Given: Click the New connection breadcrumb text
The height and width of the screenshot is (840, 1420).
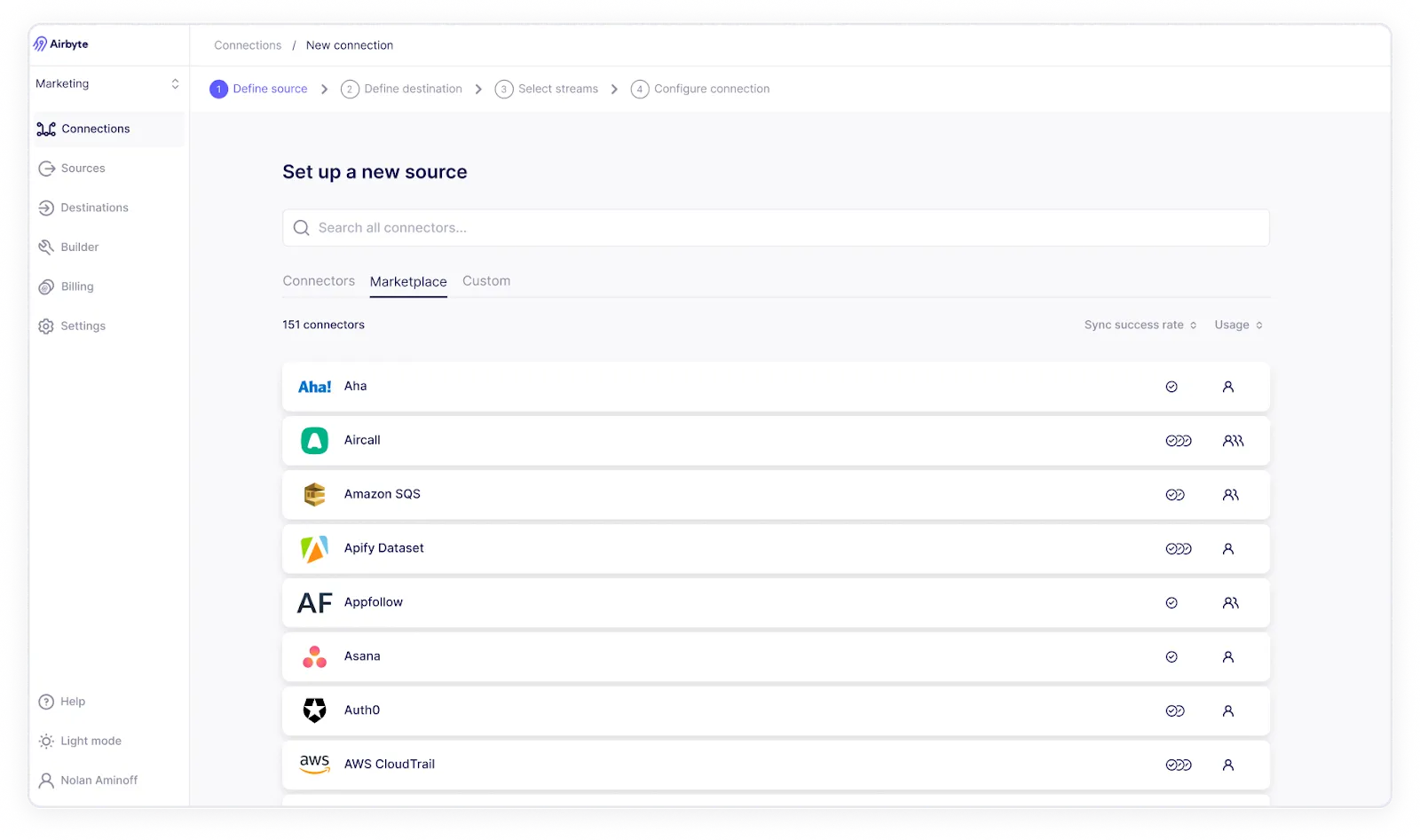Looking at the screenshot, I should 350,45.
